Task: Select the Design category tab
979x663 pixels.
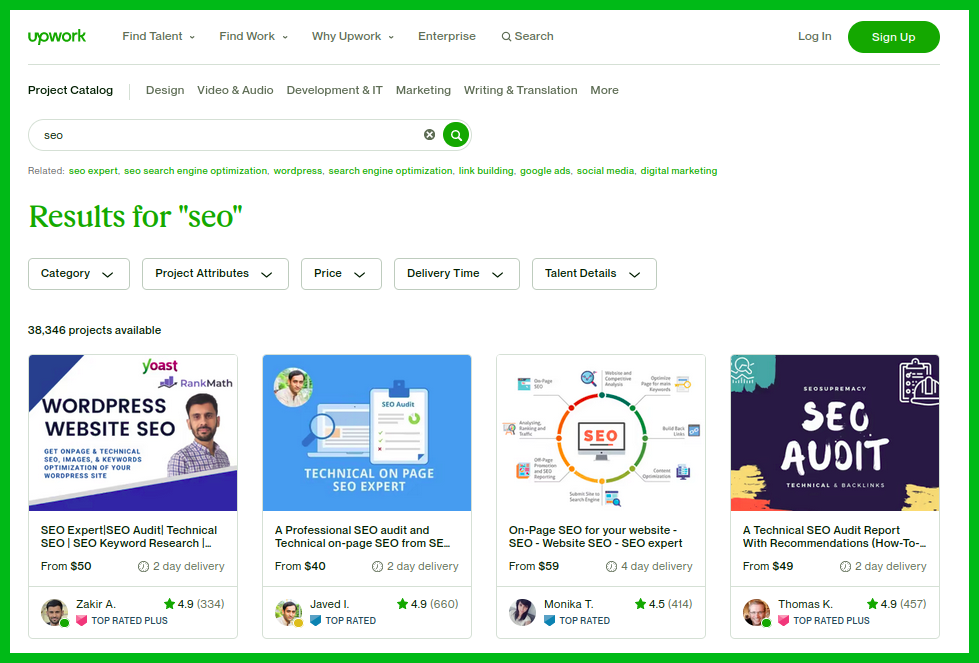Action: tap(165, 90)
